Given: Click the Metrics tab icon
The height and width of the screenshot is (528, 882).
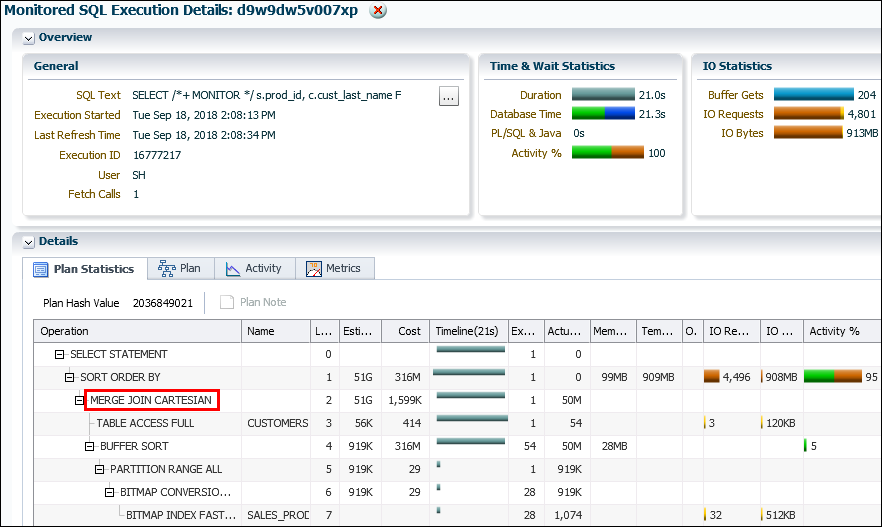Looking at the screenshot, I should (313, 269).
